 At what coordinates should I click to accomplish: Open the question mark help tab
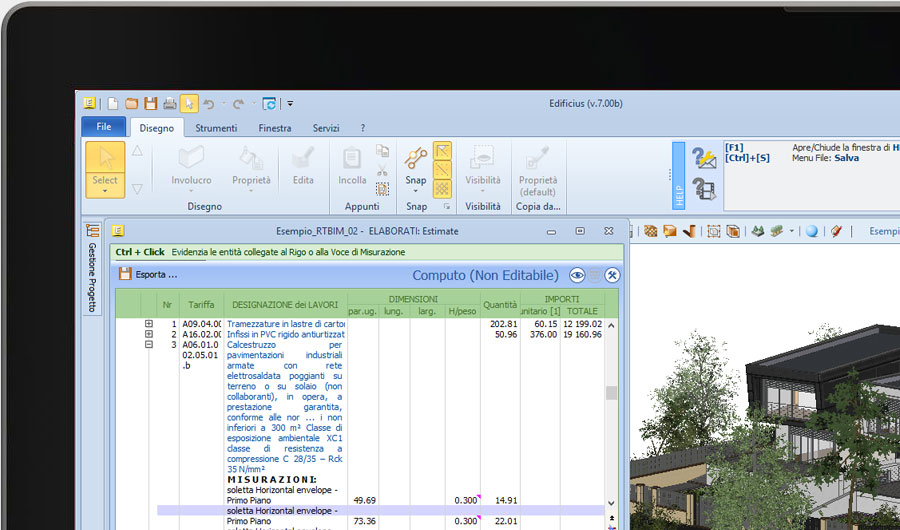pos(363,128)
